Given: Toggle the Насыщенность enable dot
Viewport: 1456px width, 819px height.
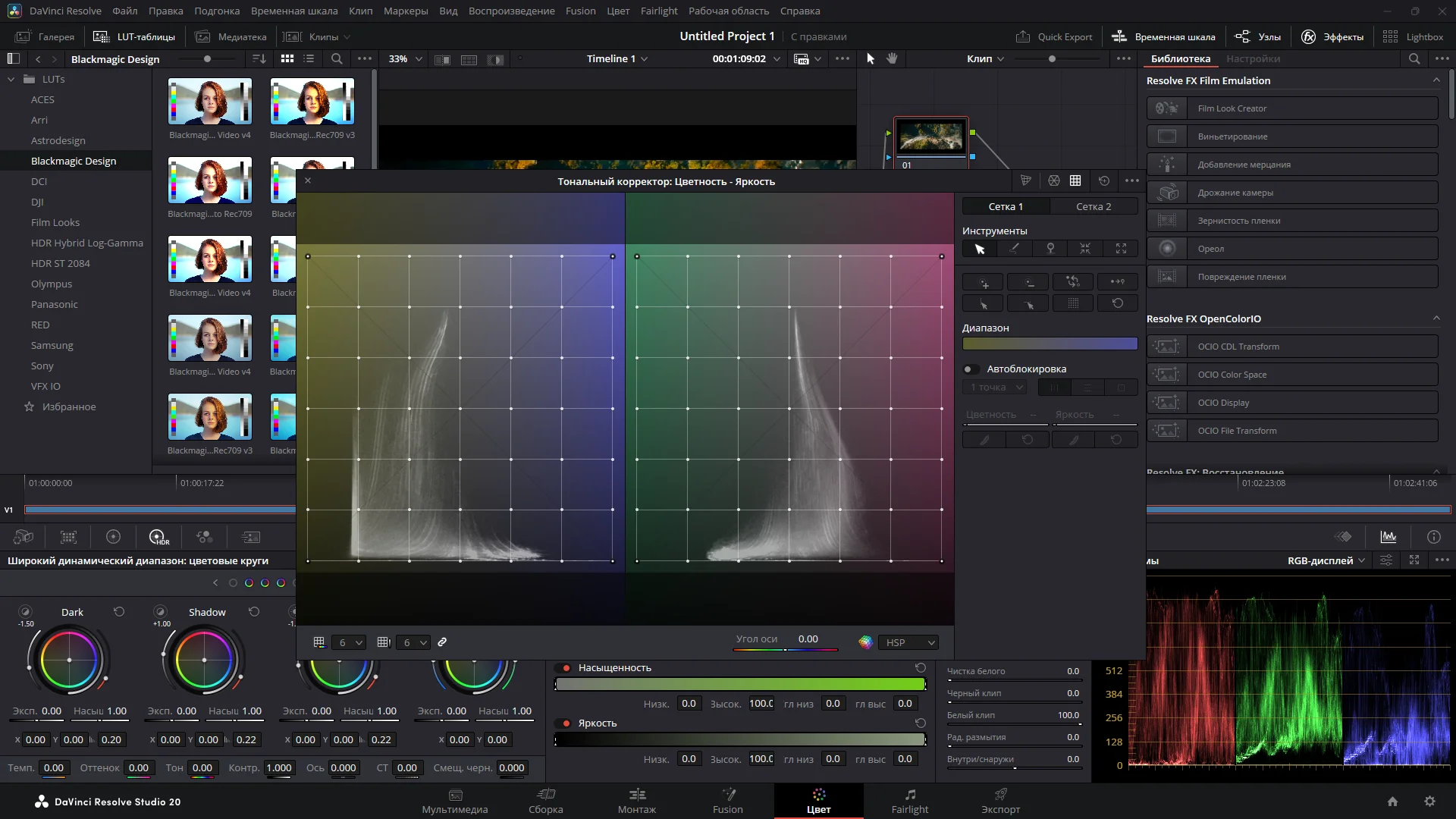Looking at the screenshot, I should [x=566, y=668].
